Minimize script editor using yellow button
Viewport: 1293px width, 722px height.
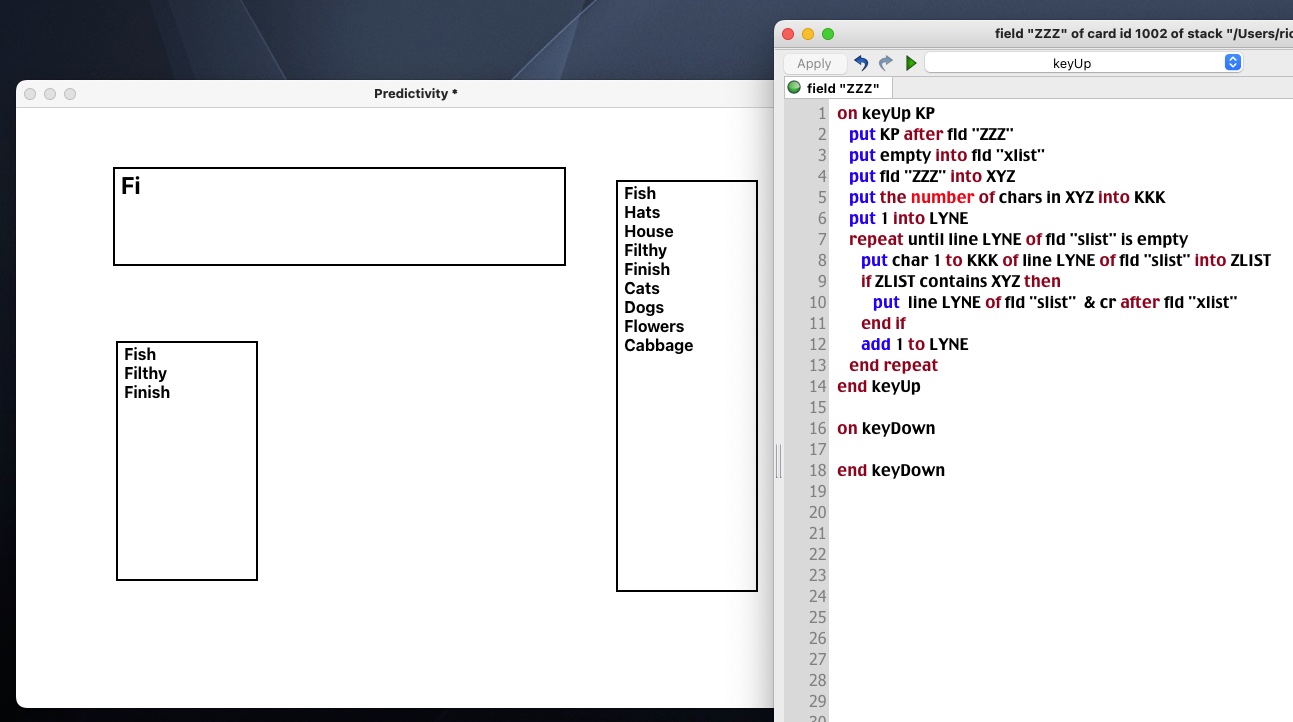pos(808,34)
